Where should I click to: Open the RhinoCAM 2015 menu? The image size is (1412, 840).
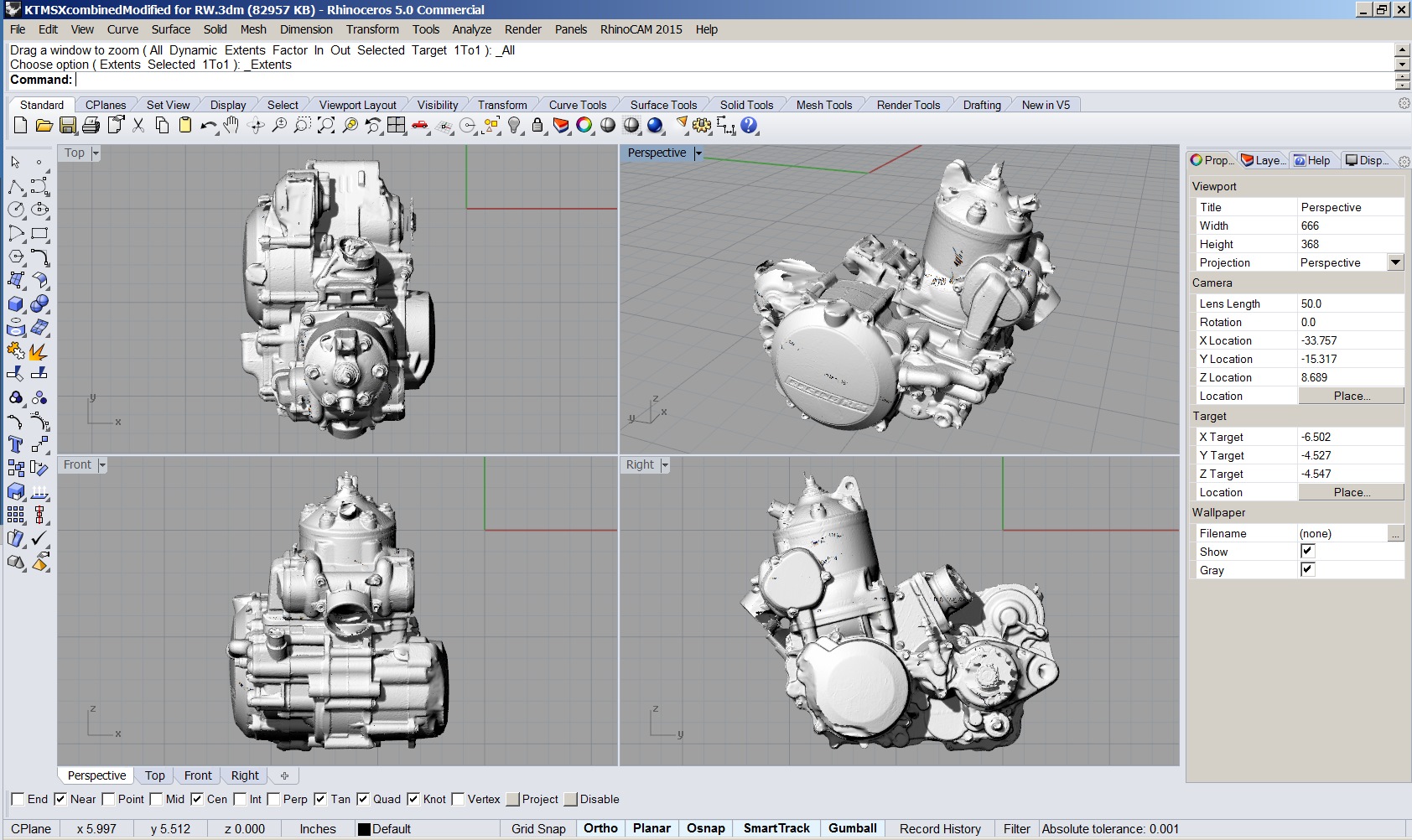click(x=641, y=29)
